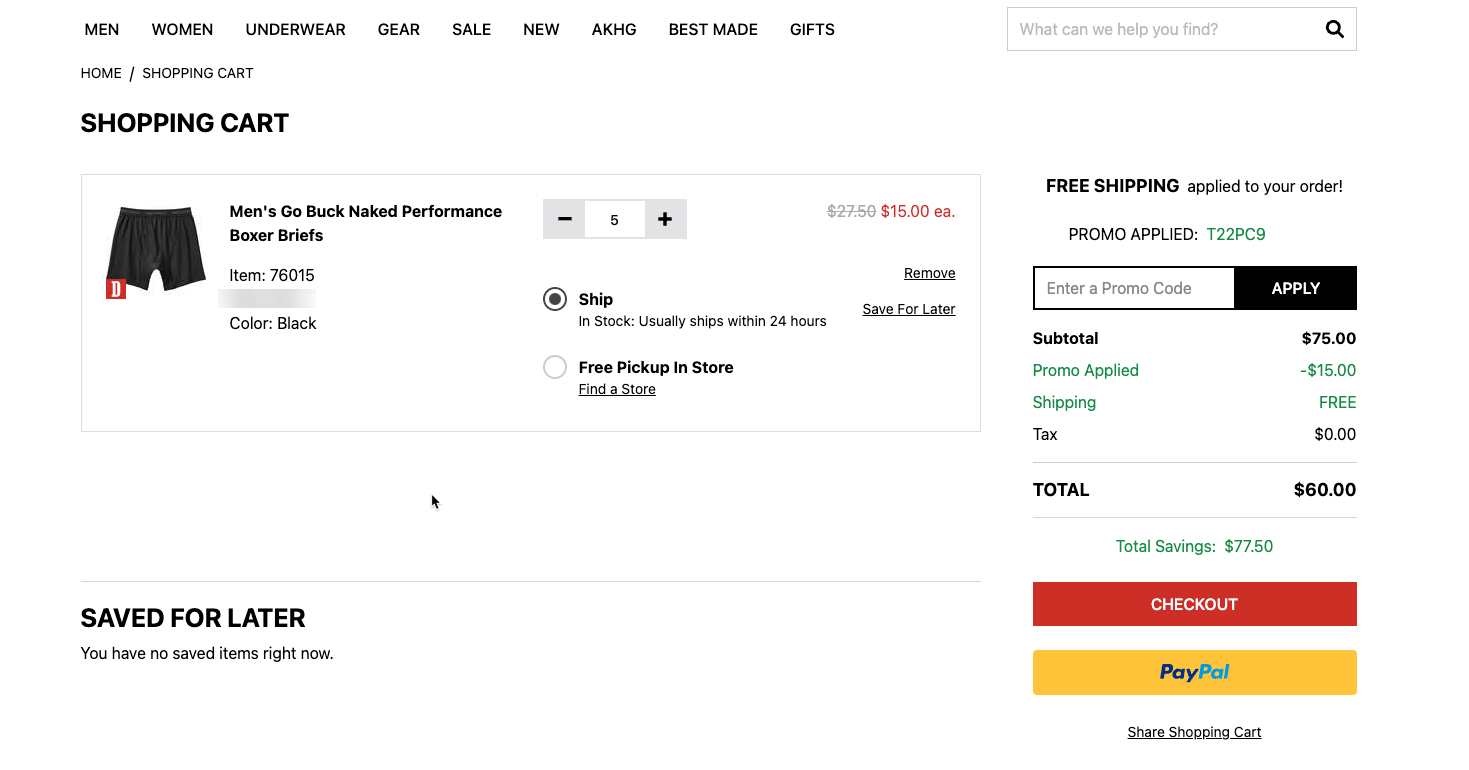The width and height of the screenshot is (1469, 770).
Task: Click the HOME breadcrumb link
Action: 101,73
